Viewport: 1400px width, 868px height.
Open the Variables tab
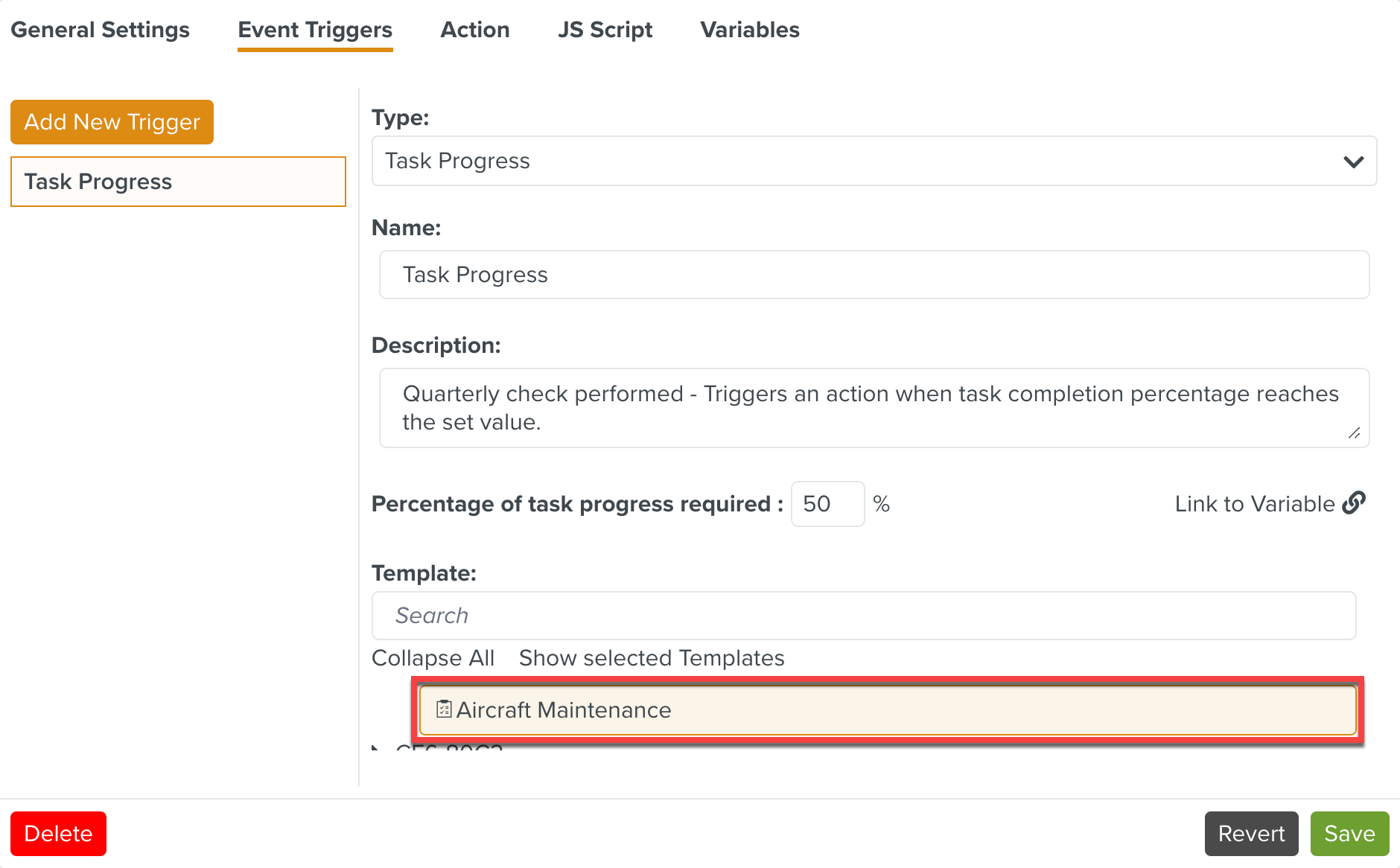(749, 30)
